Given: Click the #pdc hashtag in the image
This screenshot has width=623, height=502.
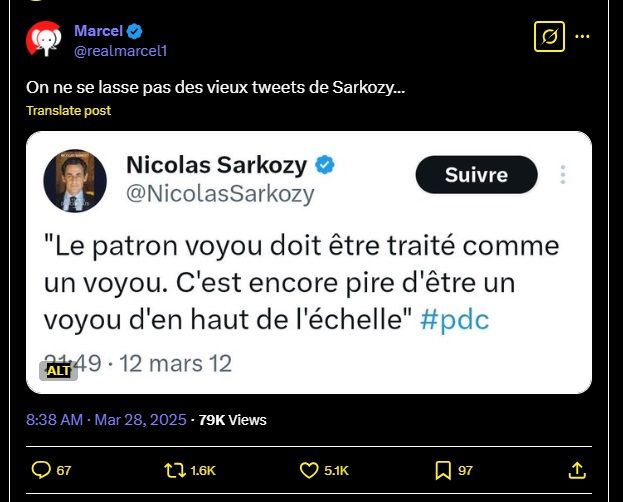Looking at the screenshot, I should [x=455, y=321].
